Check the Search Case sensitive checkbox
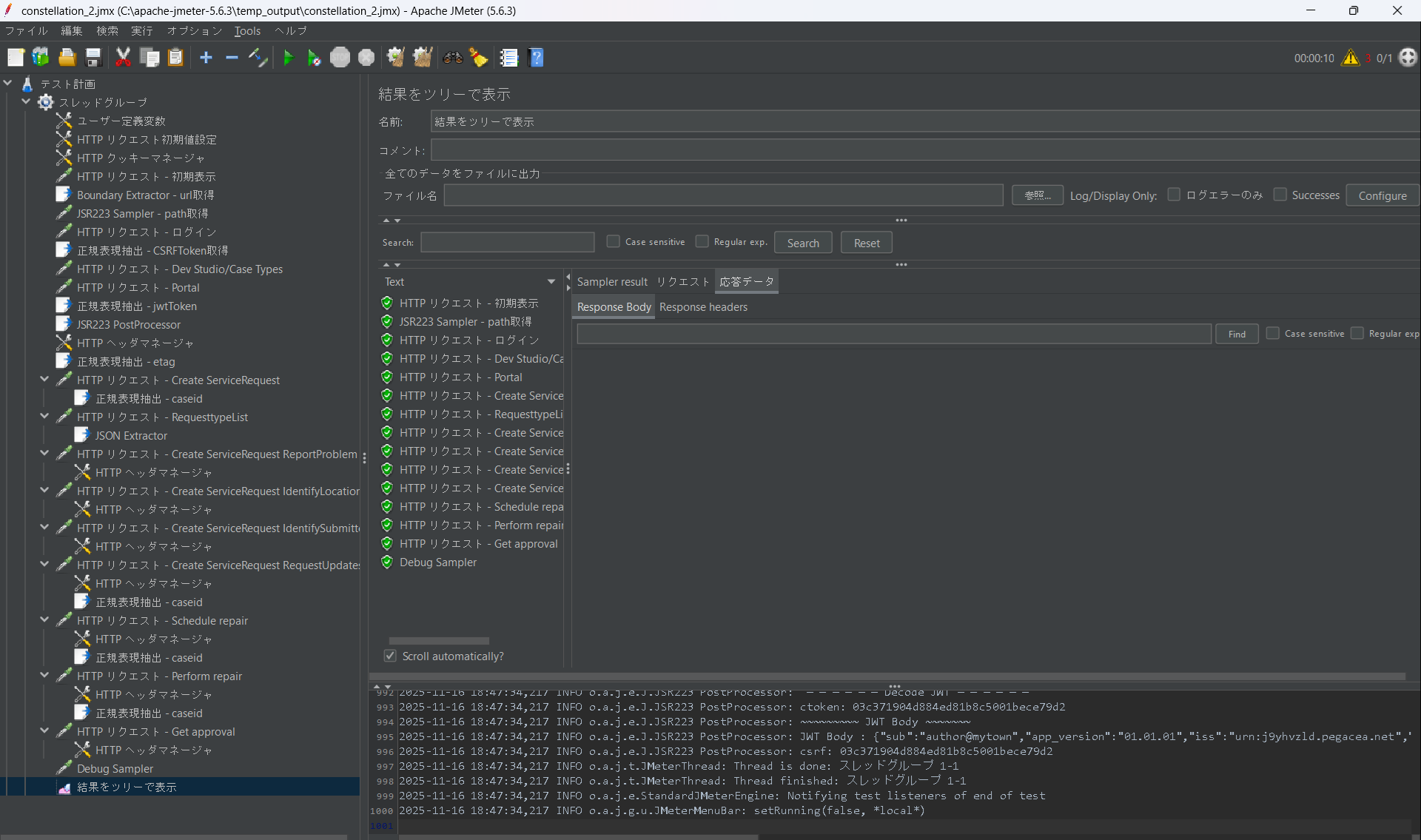The image size is (1421, 840). (x=613, y=241)
